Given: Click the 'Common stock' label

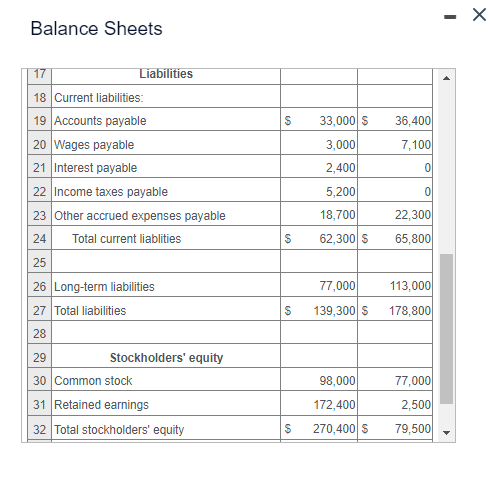Looking at the screenshot, I should 93,381.
